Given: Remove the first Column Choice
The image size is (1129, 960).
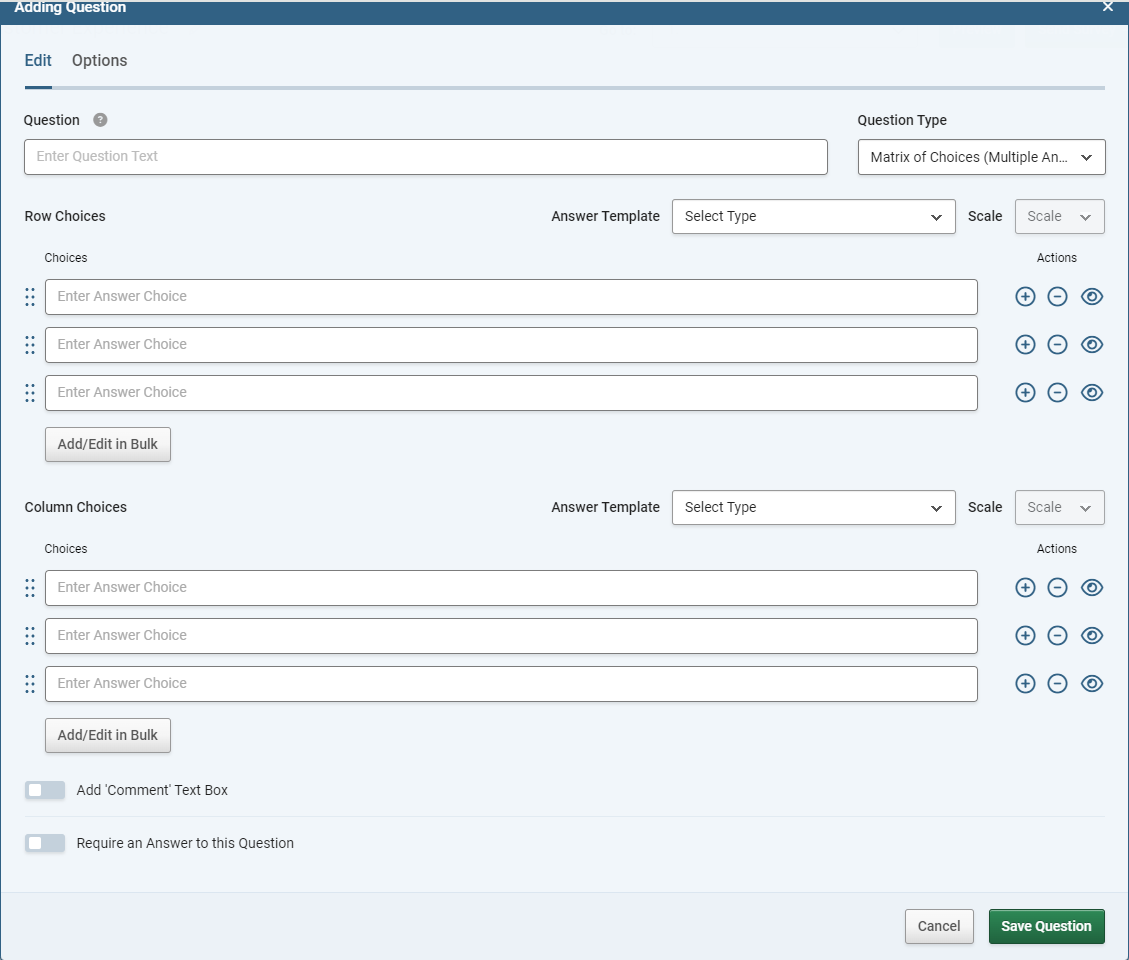Looking at the screenshot, I should click(1057, 588).
